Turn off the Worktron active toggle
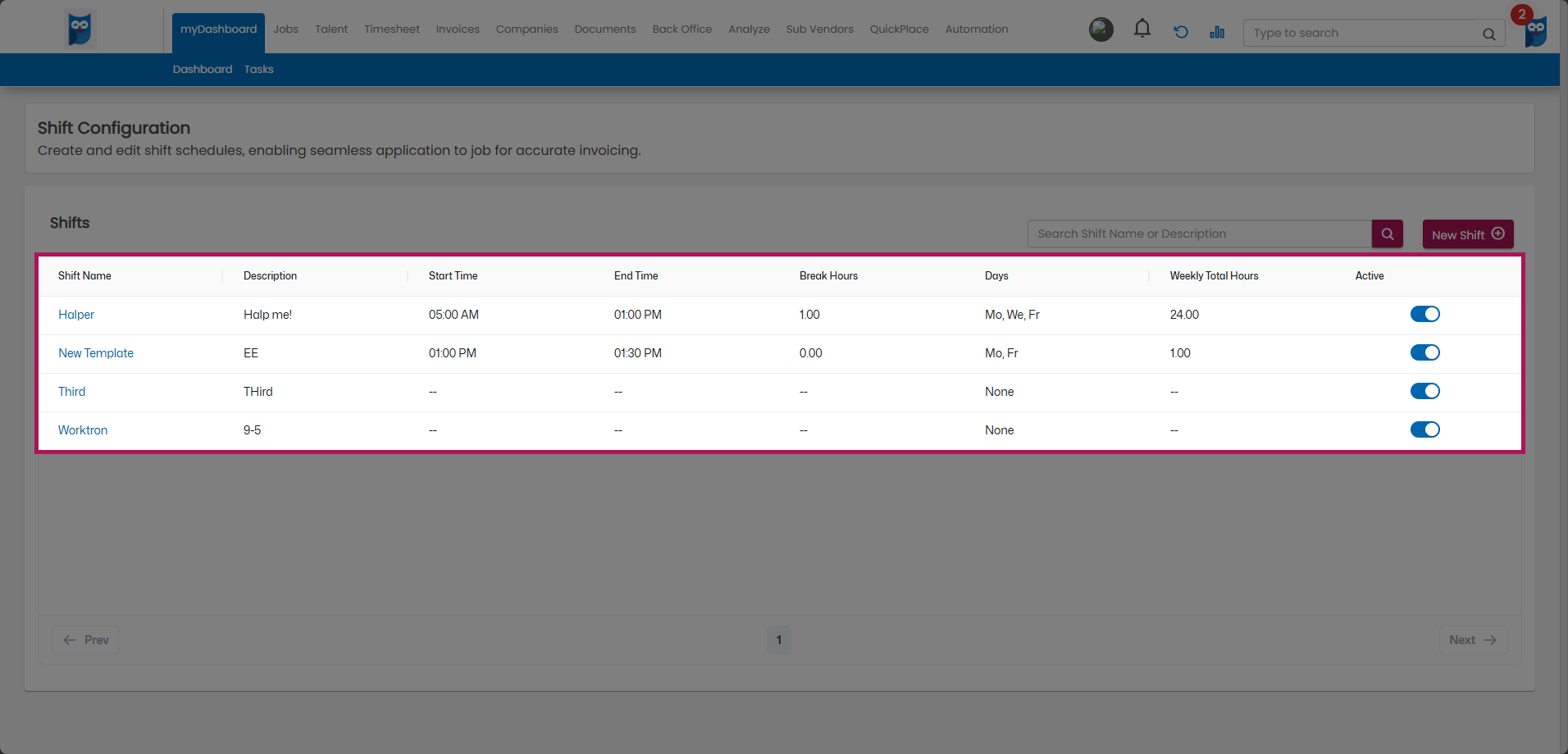 click(1424, 429)
